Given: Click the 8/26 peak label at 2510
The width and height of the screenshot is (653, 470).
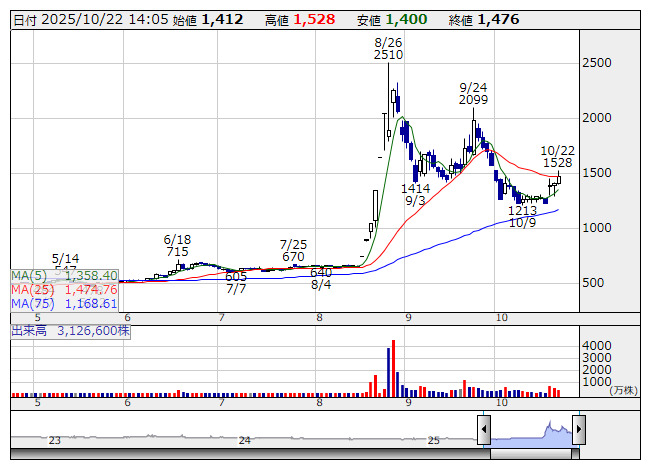Looking at the screenshot, I should (x=388, y=49).
